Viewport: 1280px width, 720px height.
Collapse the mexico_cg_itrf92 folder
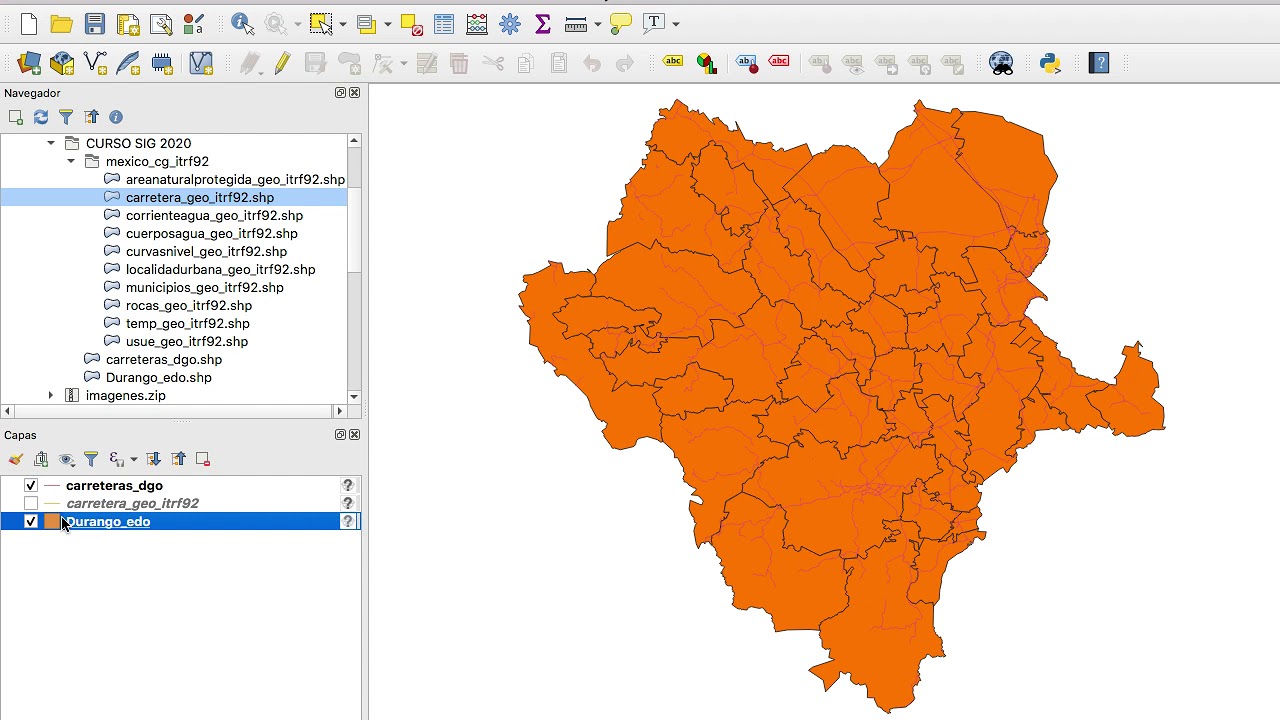pyautogui.click(x=71, y=161)
